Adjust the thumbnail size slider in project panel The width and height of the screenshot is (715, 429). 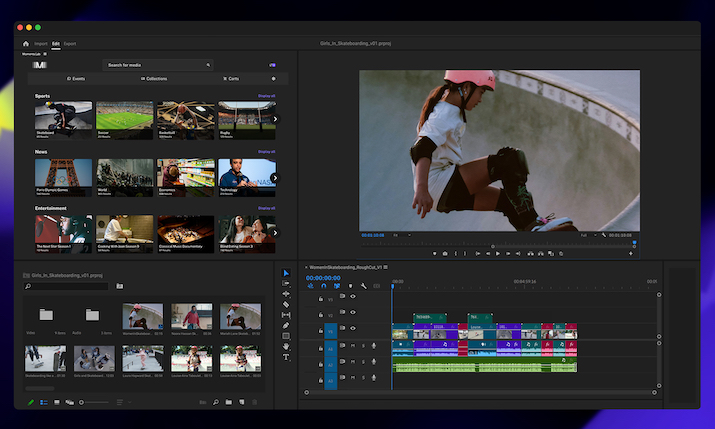coord(94,402)
